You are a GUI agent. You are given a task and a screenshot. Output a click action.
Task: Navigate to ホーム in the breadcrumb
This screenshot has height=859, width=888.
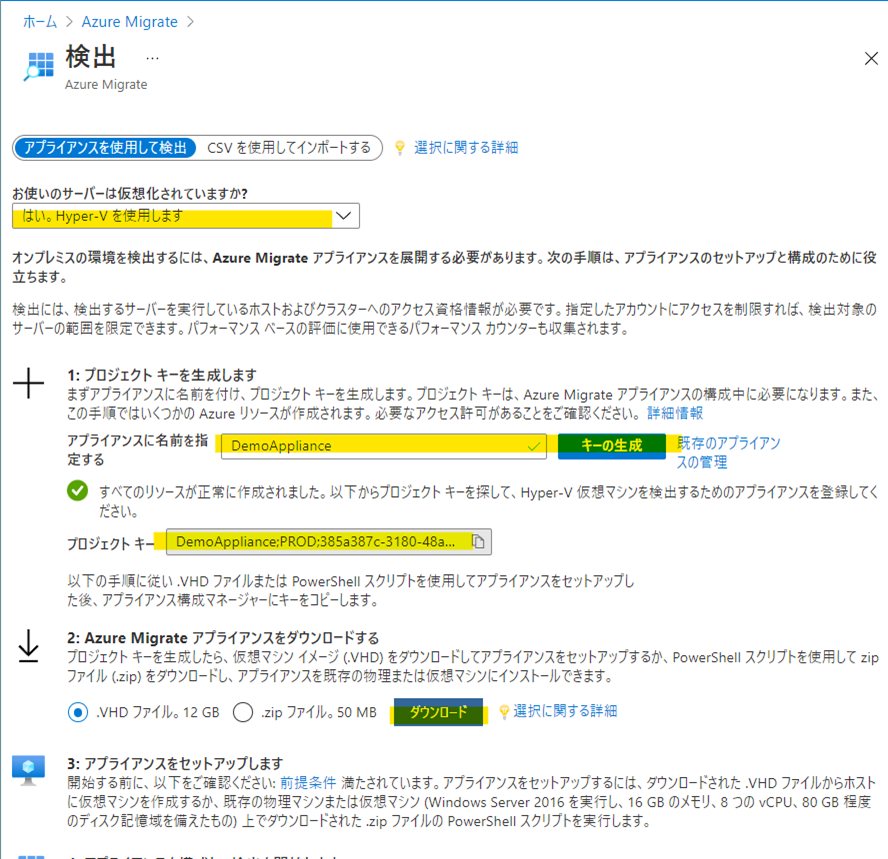tap(39, 21)
